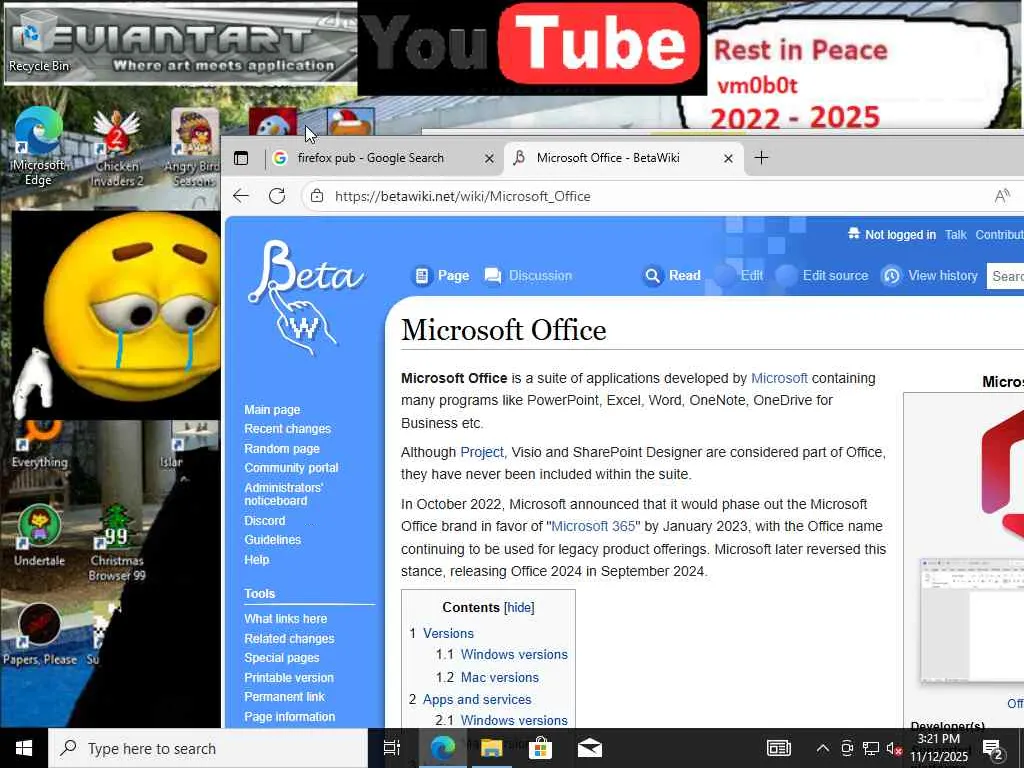1024x768 pixels.
Task: Open notification center icon
Action: 993,749
